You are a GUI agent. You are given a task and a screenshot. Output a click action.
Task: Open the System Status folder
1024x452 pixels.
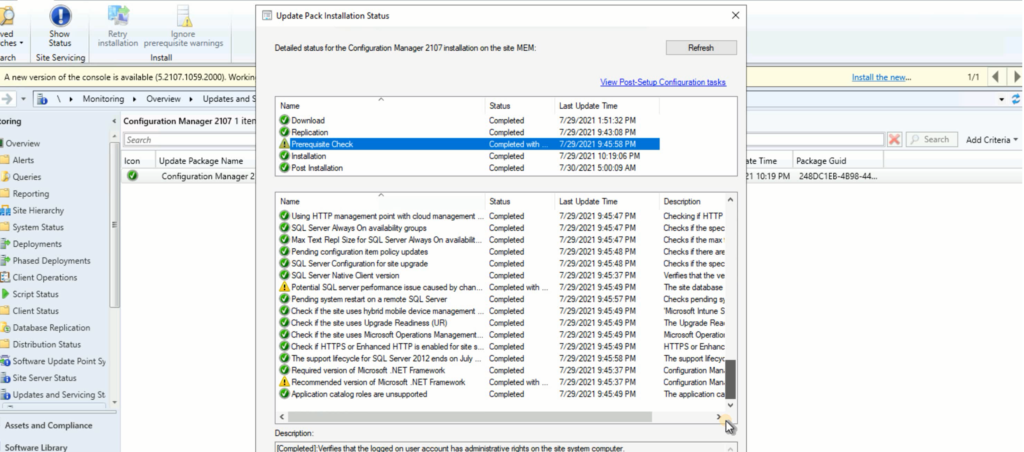[38, 227]
